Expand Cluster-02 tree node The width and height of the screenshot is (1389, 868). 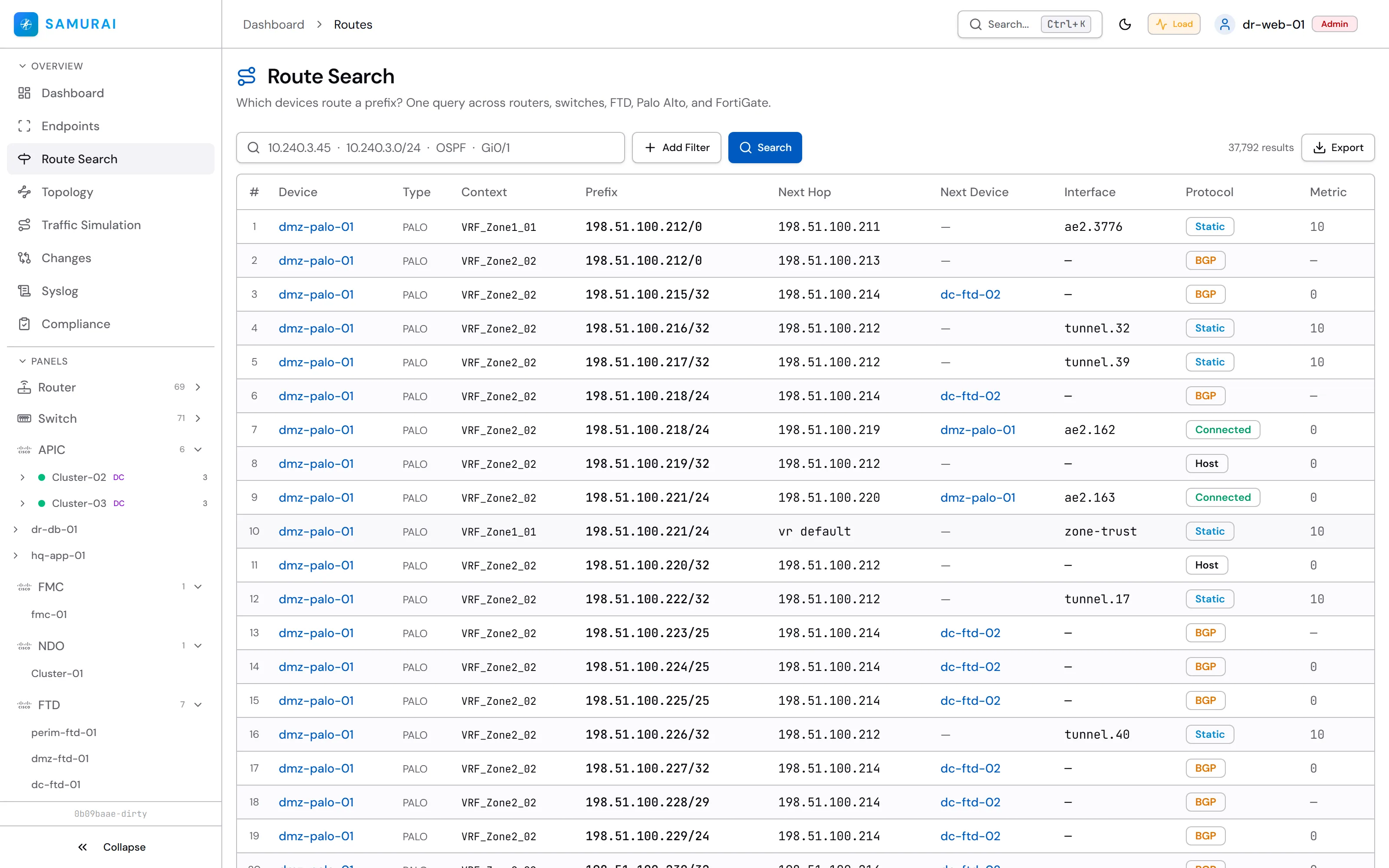(23, 478)
